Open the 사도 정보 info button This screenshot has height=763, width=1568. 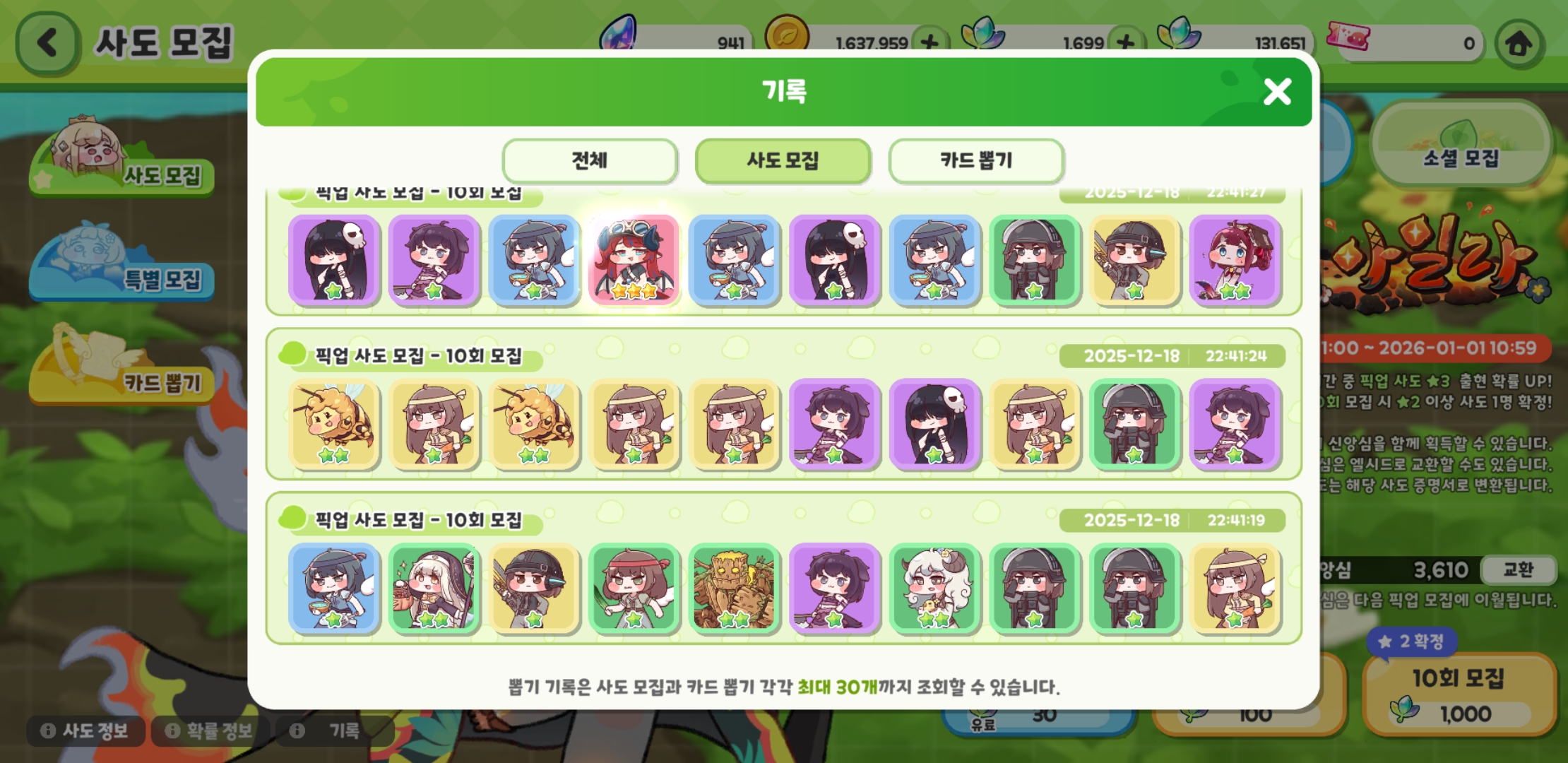coord(85,731)
